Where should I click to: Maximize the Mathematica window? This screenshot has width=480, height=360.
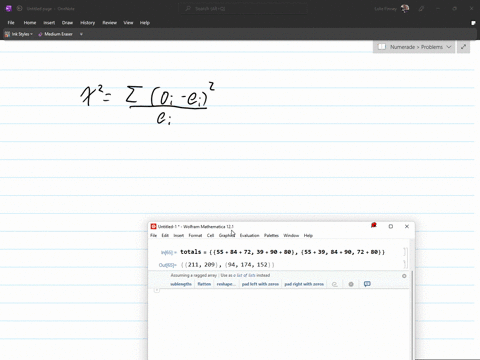(391, 226)
